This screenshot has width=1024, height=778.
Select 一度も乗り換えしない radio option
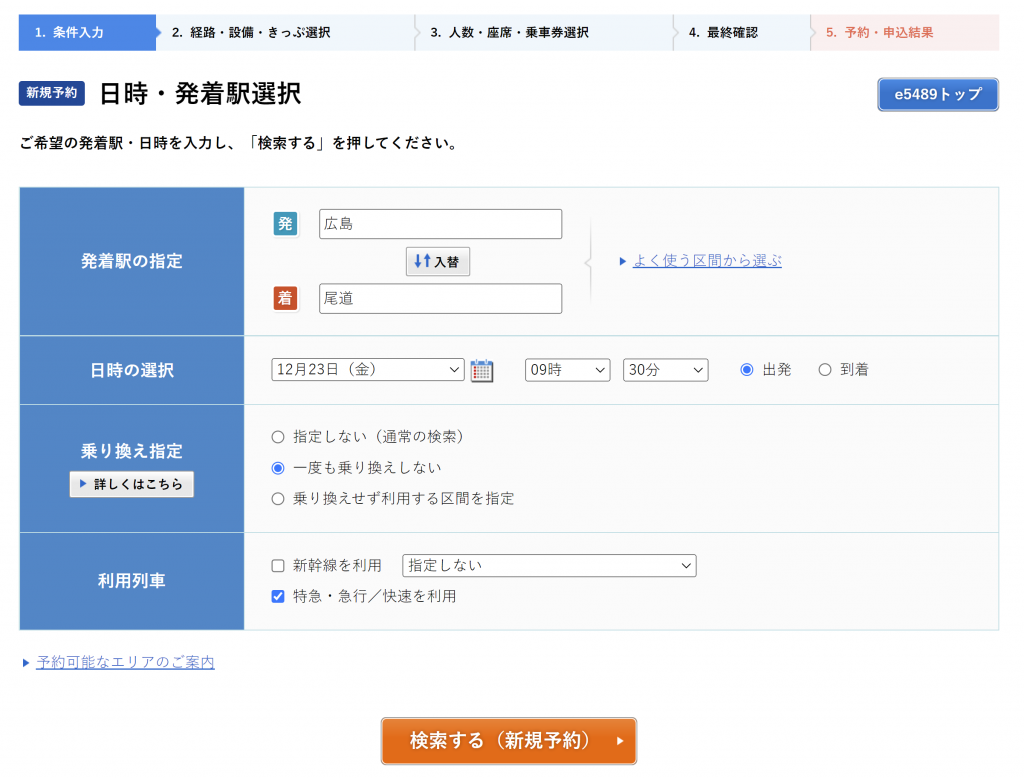coord(278,468)
